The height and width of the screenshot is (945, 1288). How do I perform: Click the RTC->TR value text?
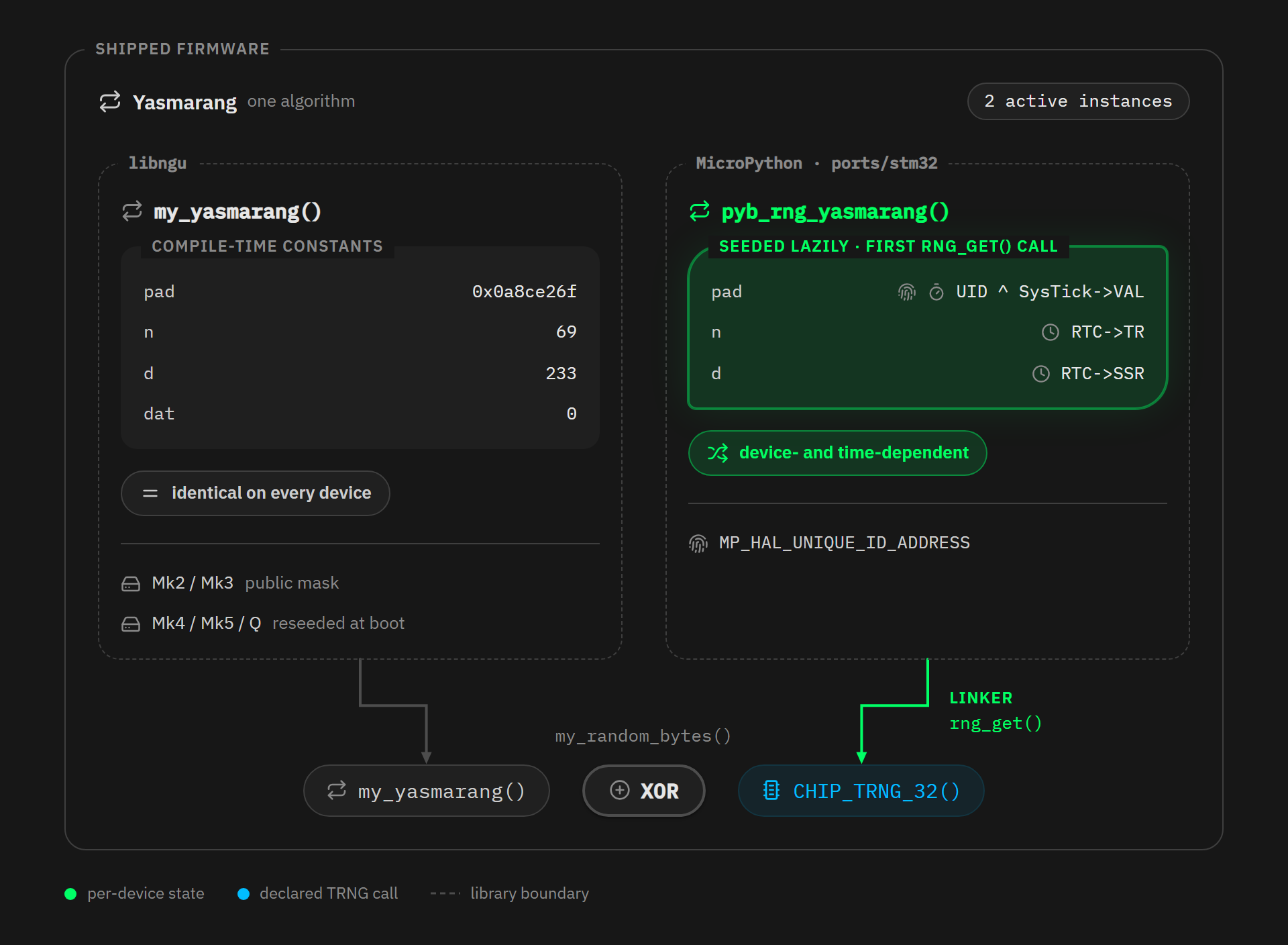tap(1108, 332)
